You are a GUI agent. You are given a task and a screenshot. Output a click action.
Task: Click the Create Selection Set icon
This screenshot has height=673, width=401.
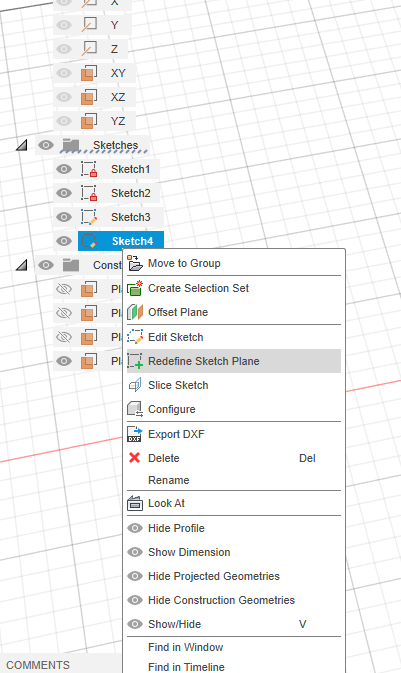[135, 288]
